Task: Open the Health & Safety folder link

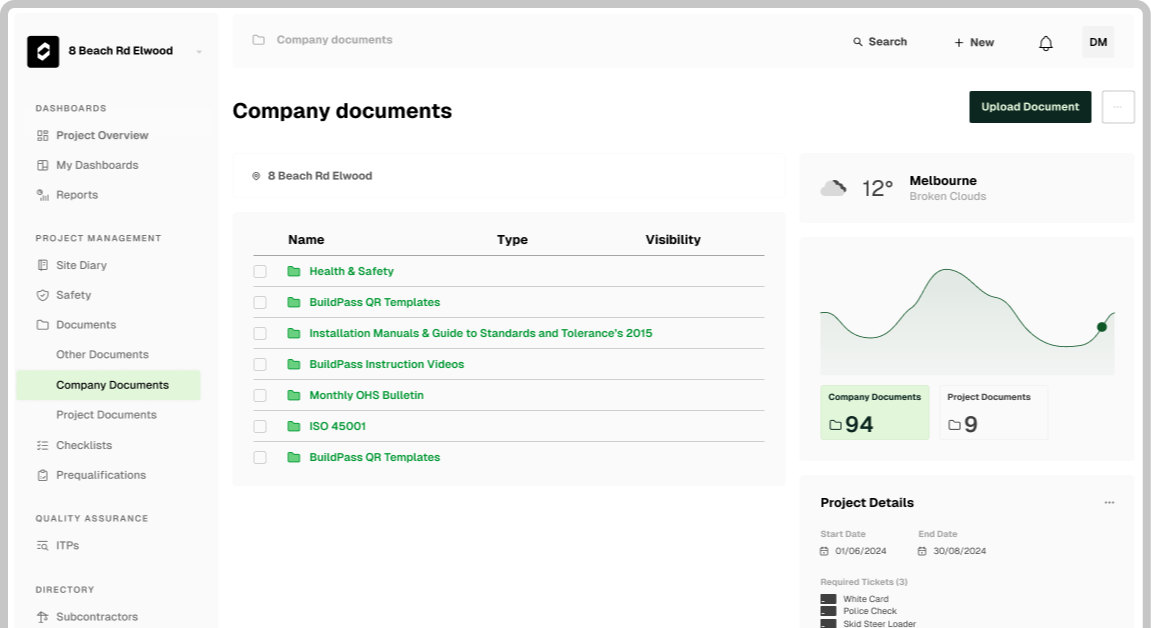Action: pyautogui.click(x=352, y=271)
